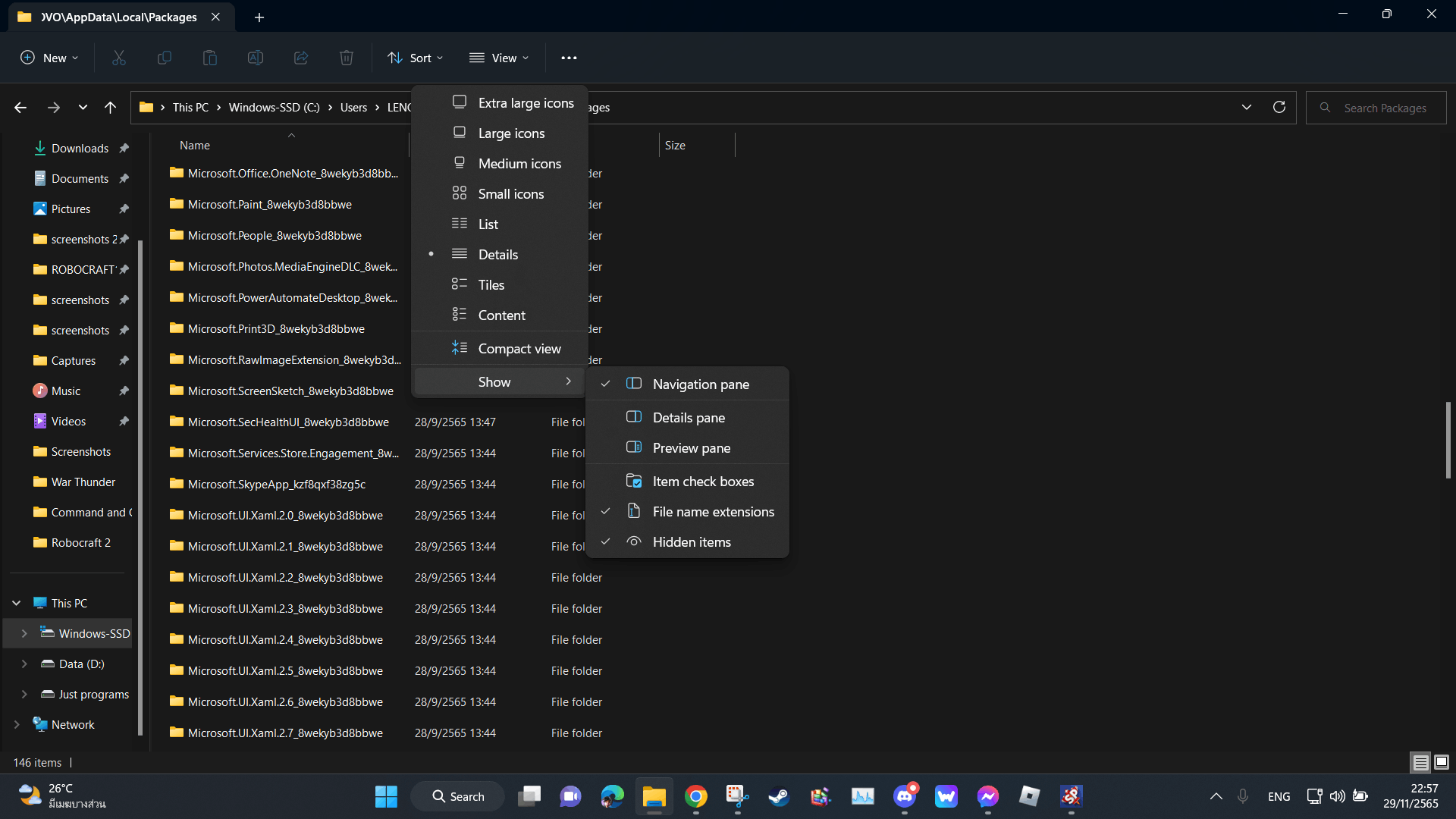
Task: Choose Compact view from the View menu
Action: (x=519, y=348)
